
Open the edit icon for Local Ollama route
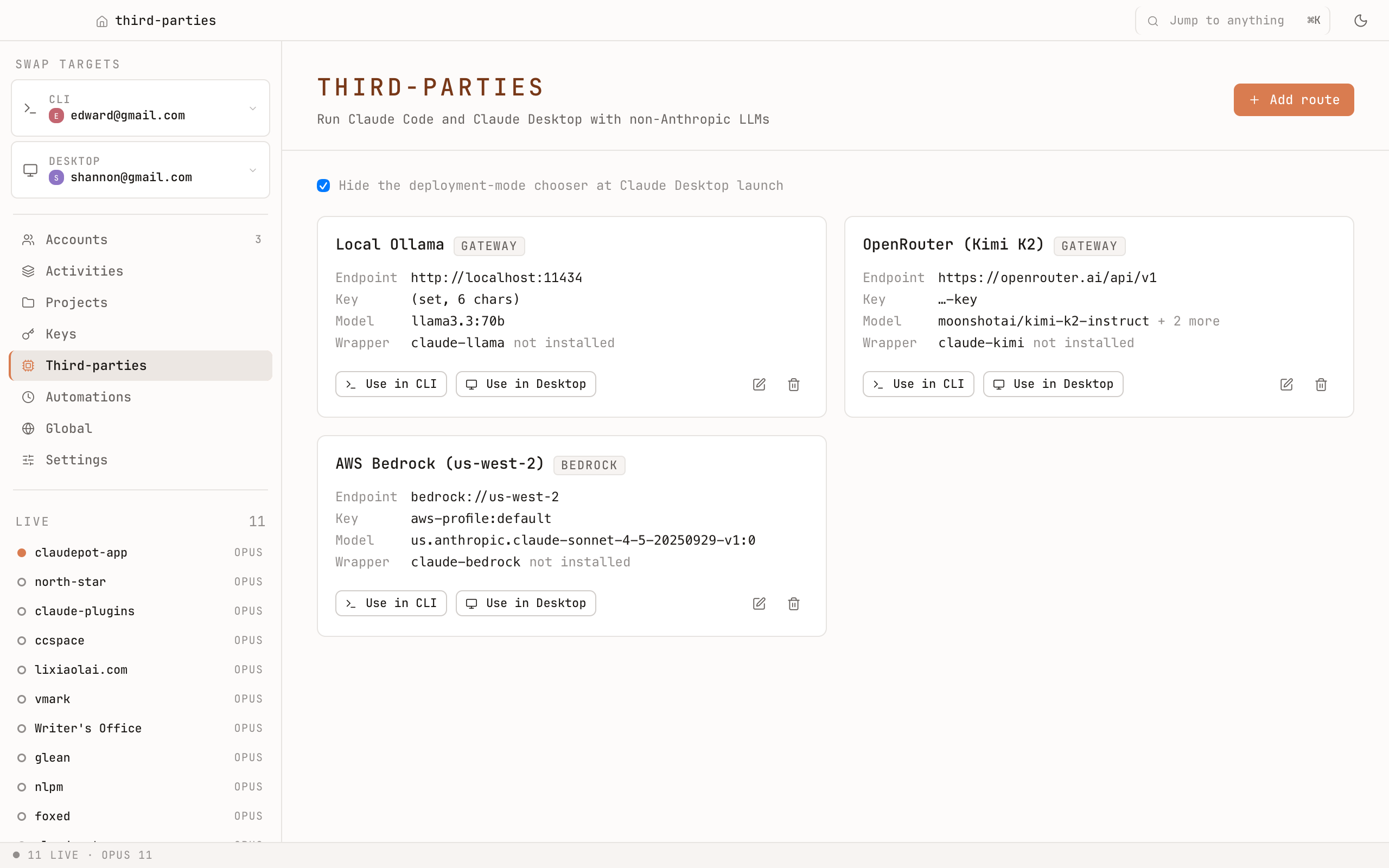pyautogui.click(x=759, y=384)
